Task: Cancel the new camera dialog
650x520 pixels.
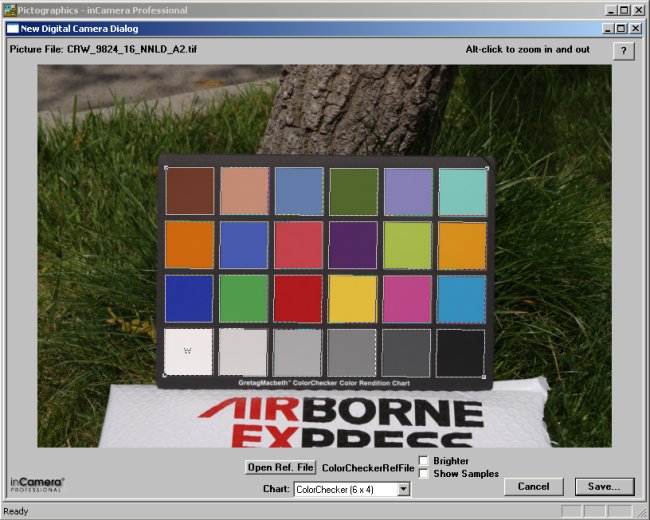Action: point(534,486)
